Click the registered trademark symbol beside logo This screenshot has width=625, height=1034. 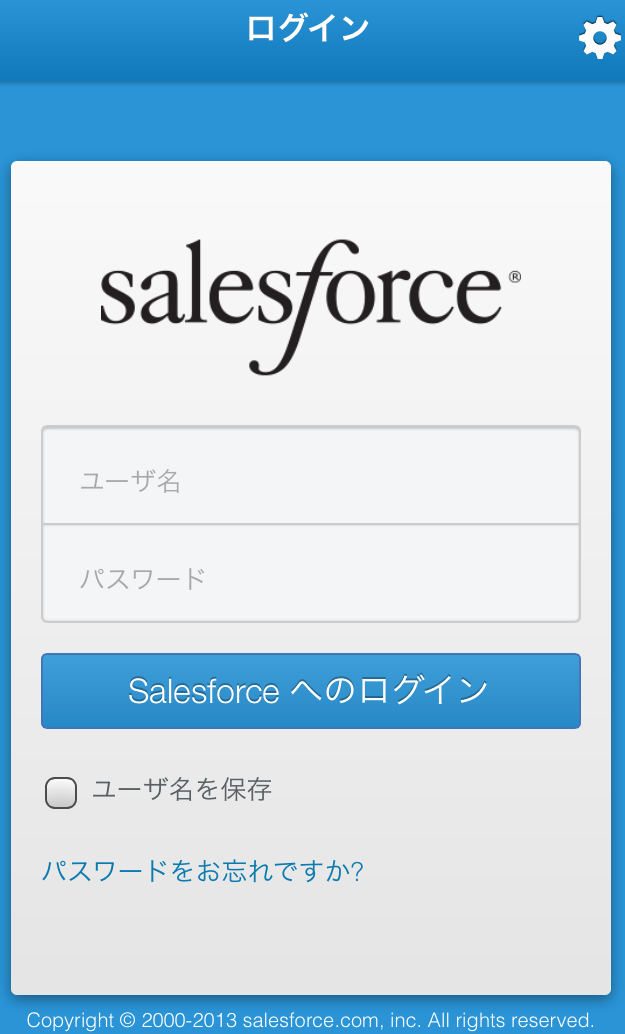point(515,277)
